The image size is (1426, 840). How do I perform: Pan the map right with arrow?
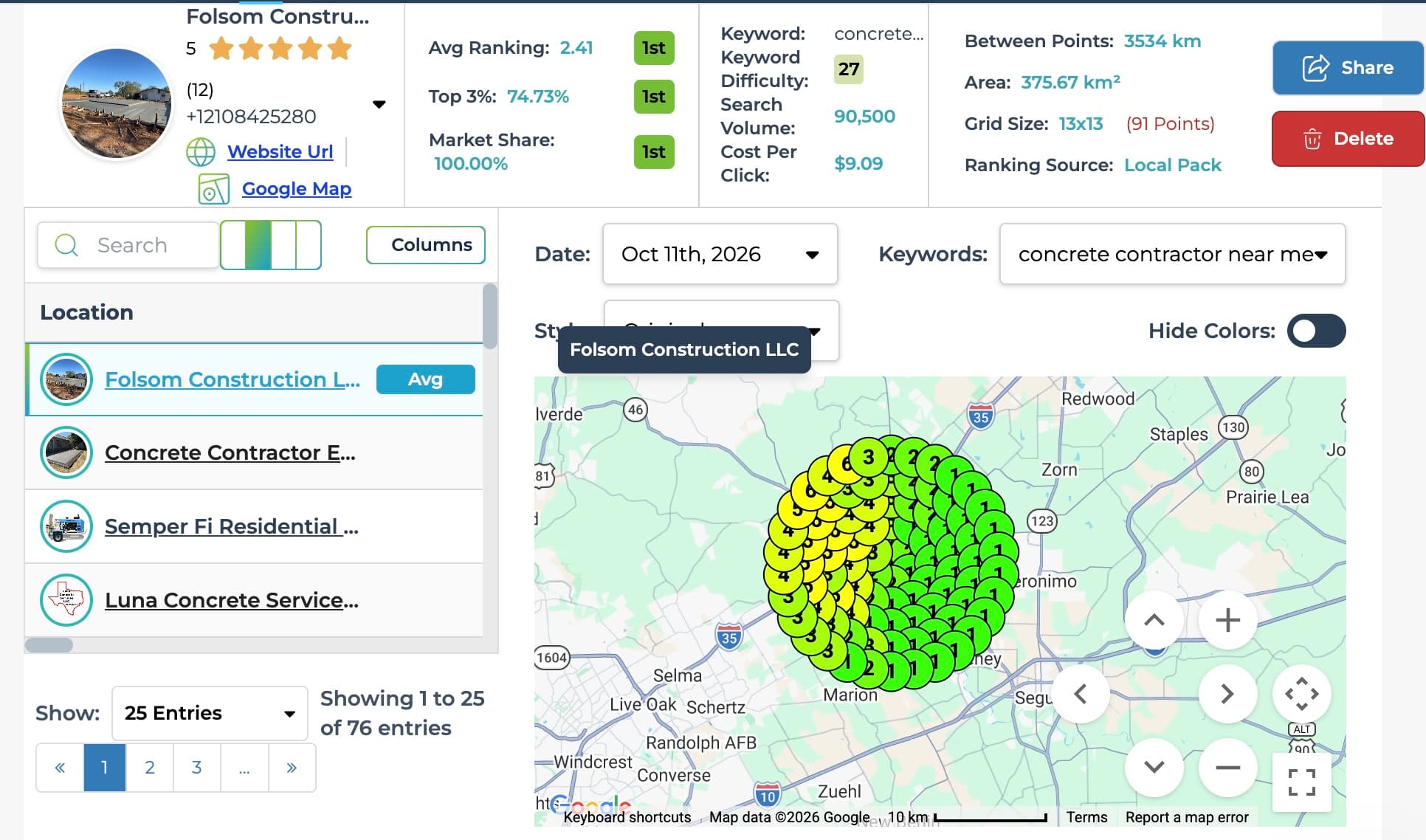(x=1228, y=694)
